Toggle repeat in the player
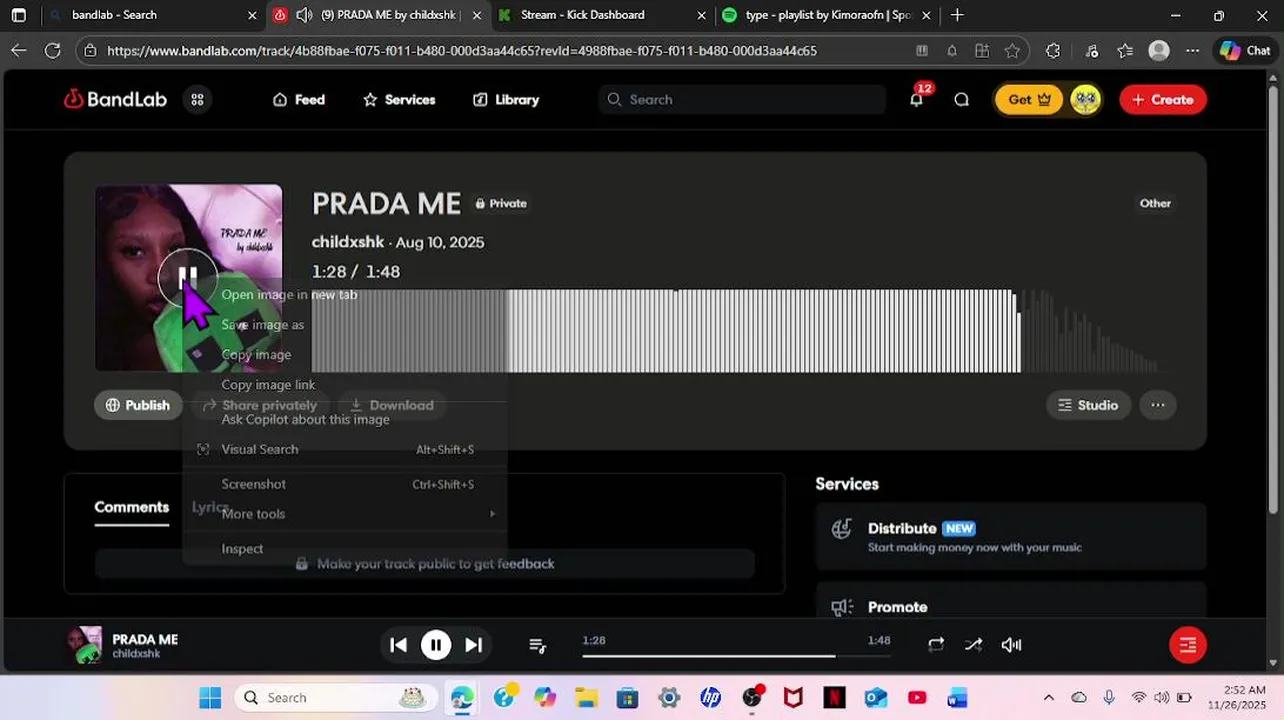The width and height of the screenshot is (1284, 720). [936, 645]
